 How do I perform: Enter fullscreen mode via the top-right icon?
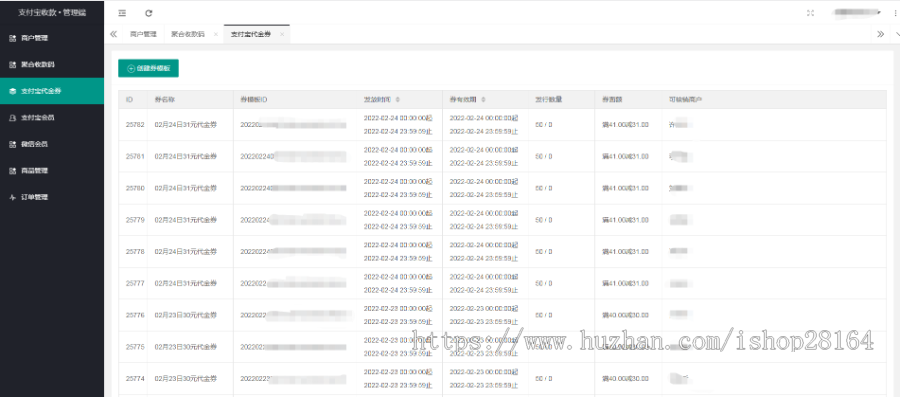click(810, 13)
